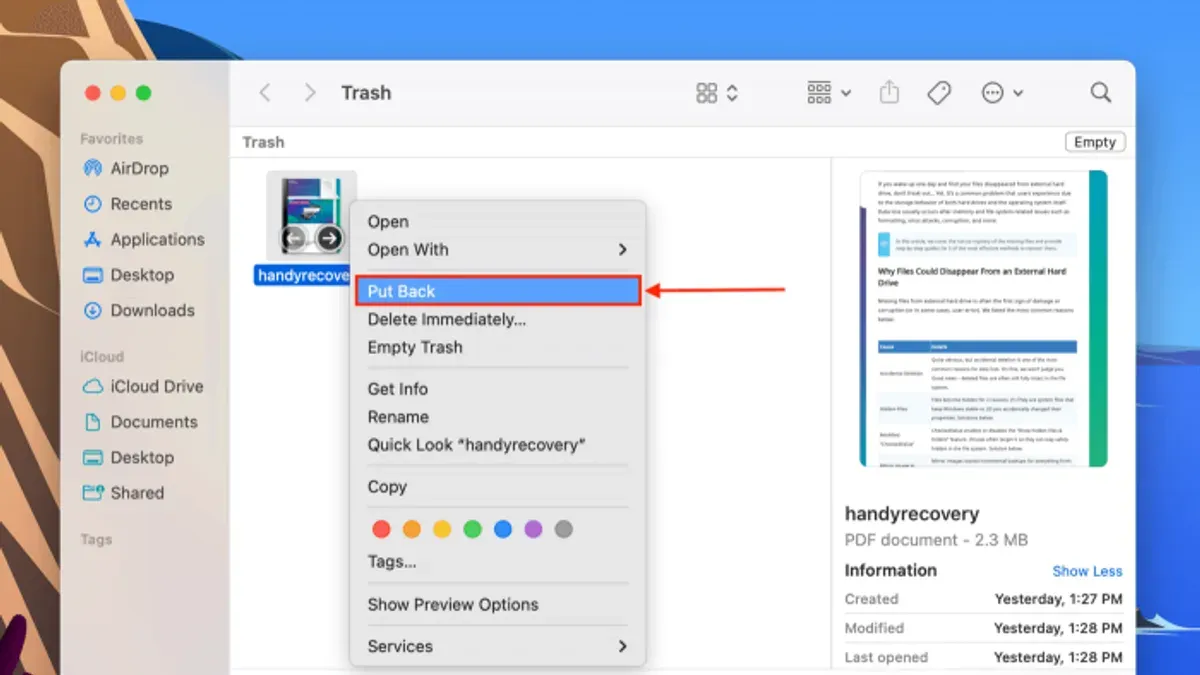The height and width of the screenshot is (675, 1200).
Task: Open the Downloads folder in sidebar
Action: (x=138, y=311)
